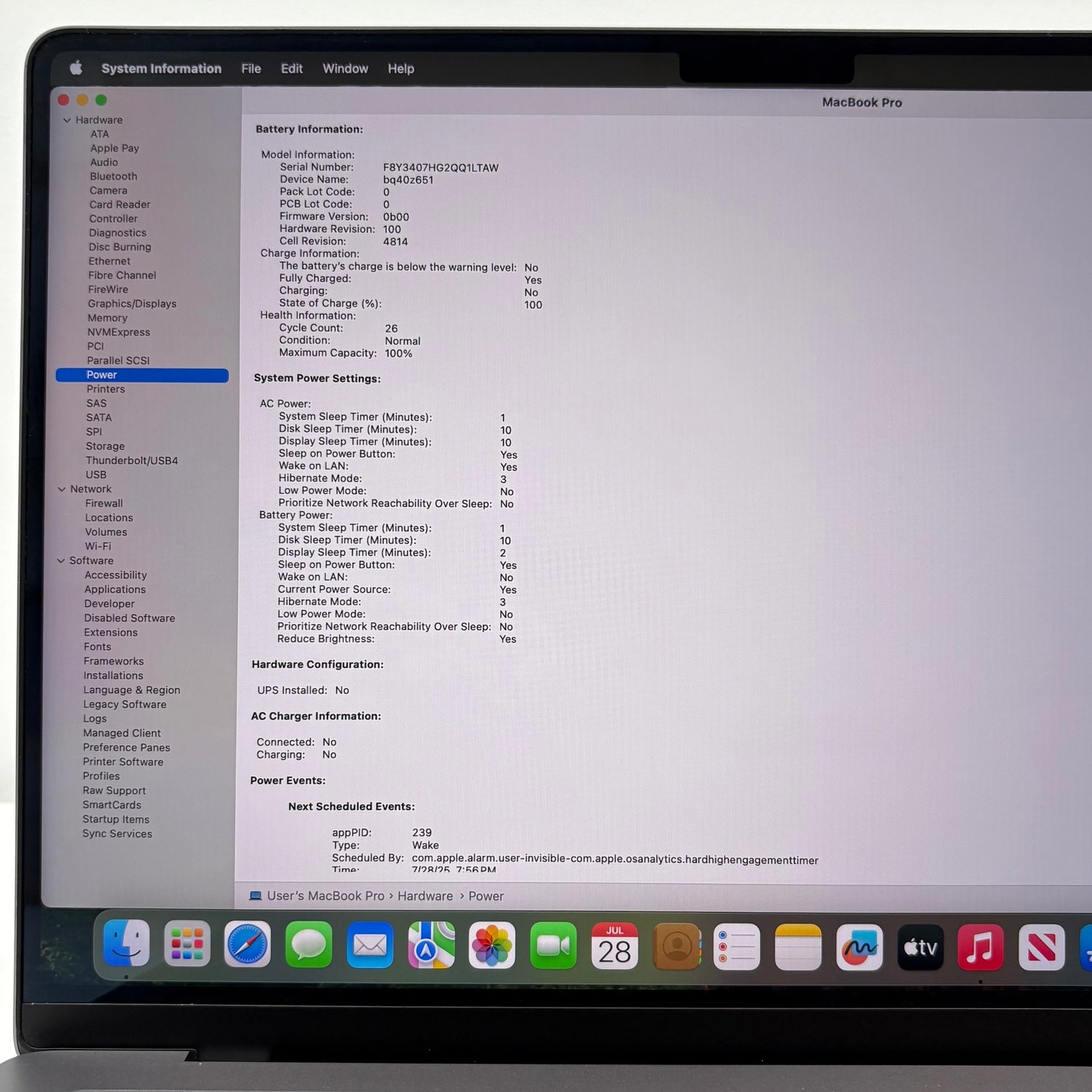The image size is (1092, 1092).
Task: Open the Help menu
Action: (x=401, y=68)
